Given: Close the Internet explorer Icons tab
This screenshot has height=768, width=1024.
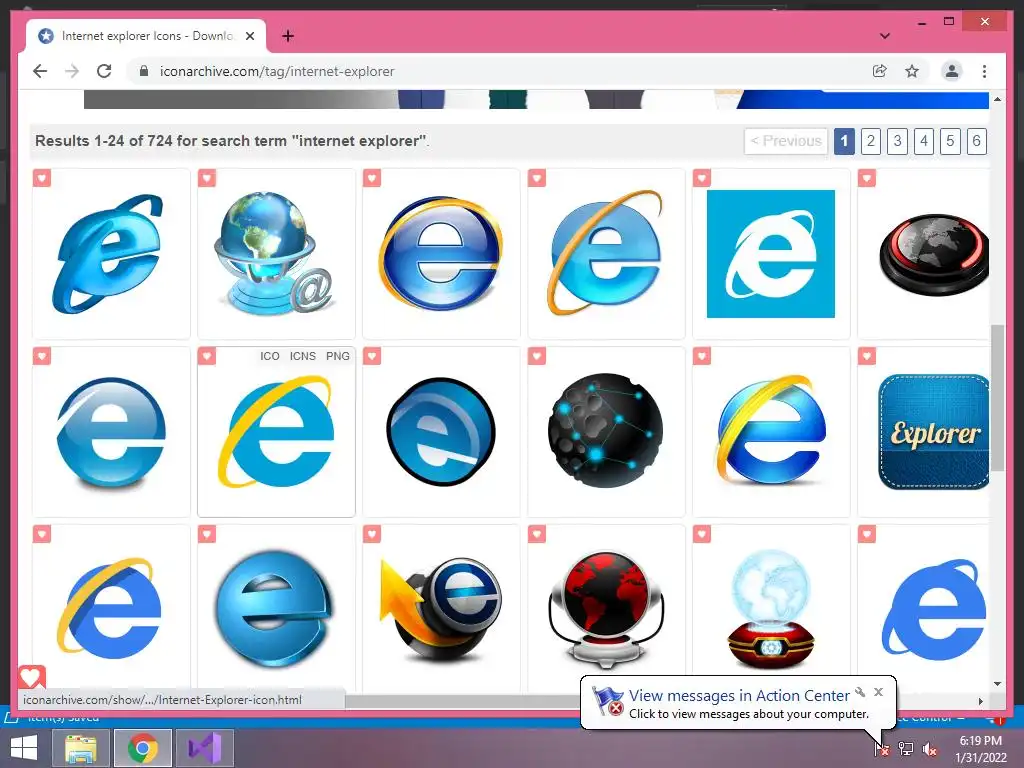Looking at the screenshot, I should pos(249,36).
